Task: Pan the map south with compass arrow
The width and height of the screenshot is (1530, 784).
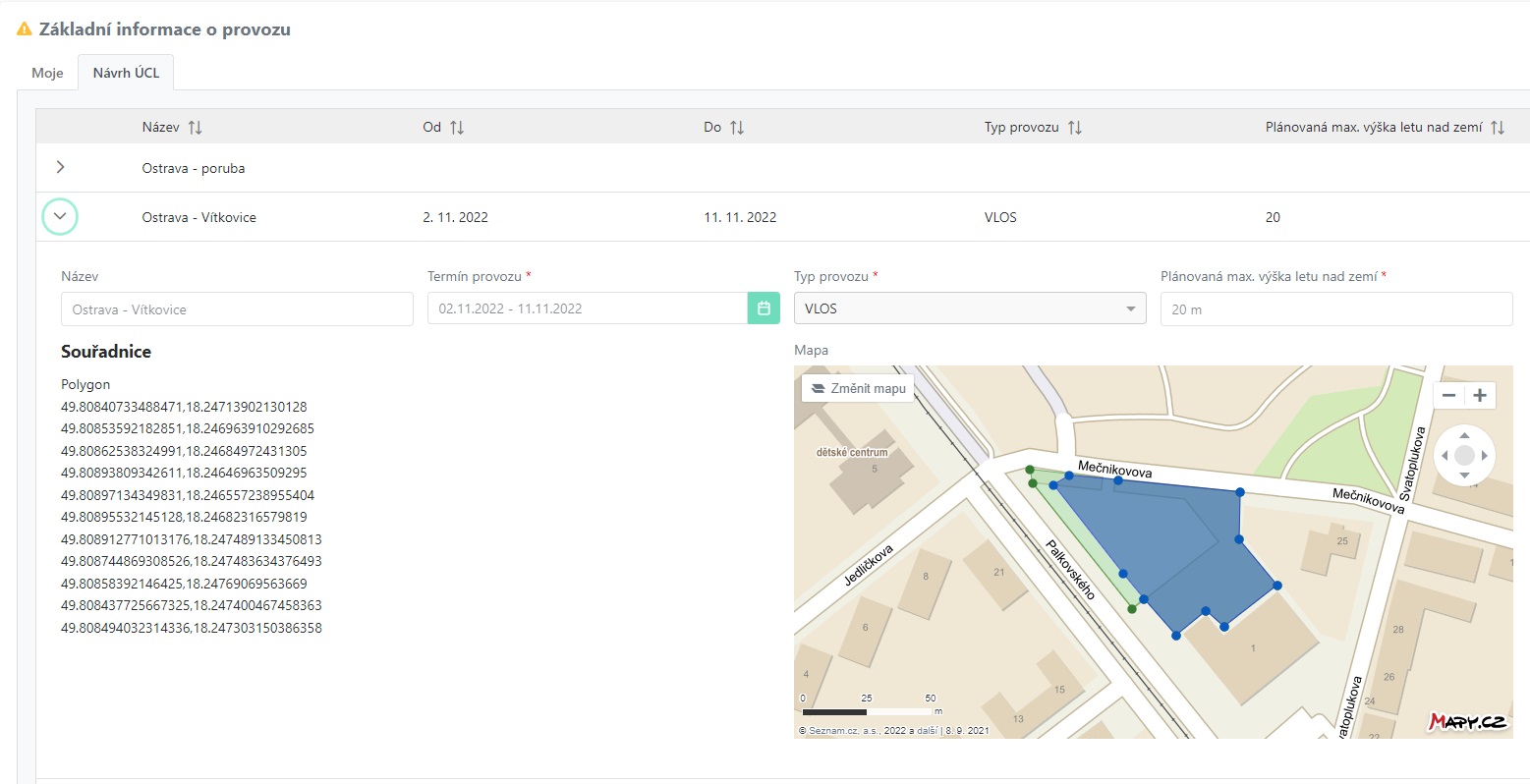Action: (x=1464, y=476)
